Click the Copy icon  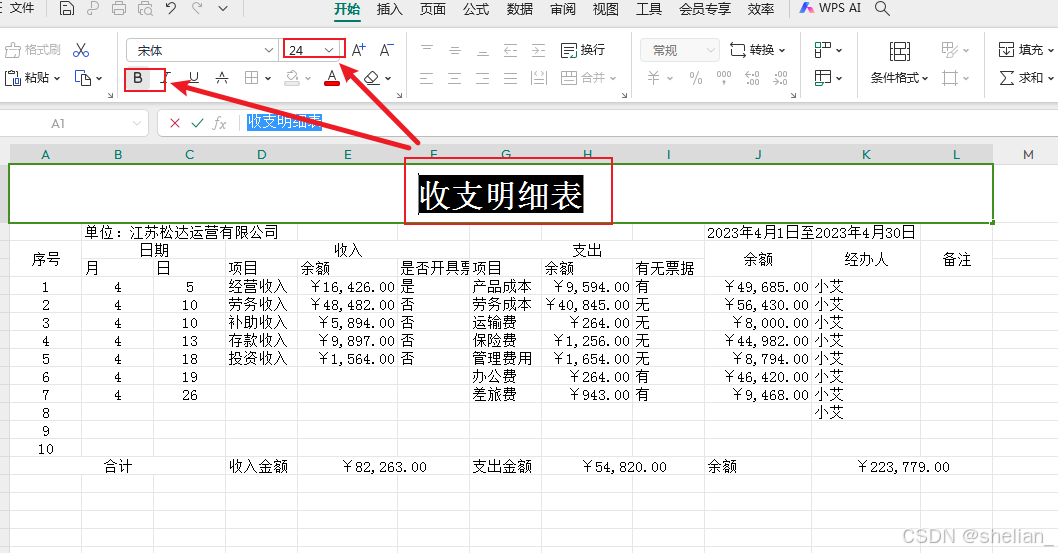[82, 78]
